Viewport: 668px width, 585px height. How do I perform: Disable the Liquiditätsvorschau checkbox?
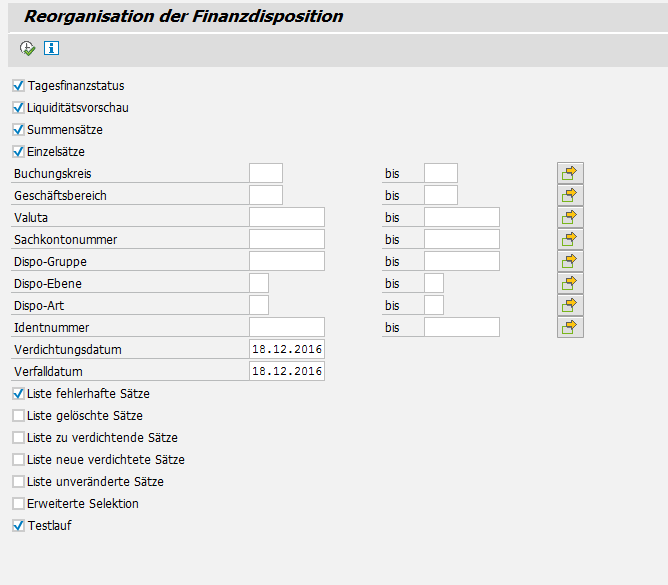coord(18,108)
